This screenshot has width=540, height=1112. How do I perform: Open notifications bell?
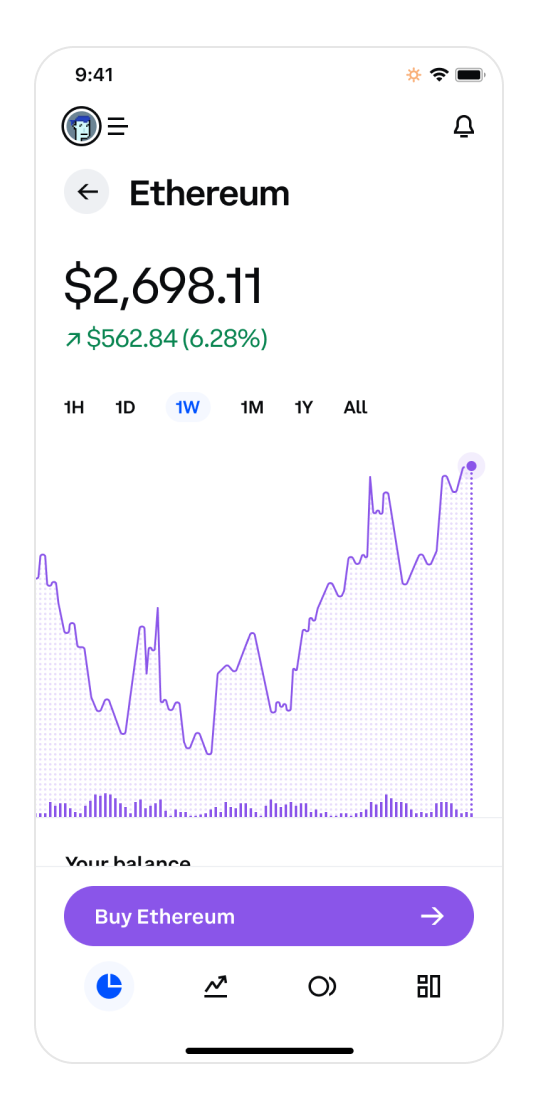[x=463, y=126]
